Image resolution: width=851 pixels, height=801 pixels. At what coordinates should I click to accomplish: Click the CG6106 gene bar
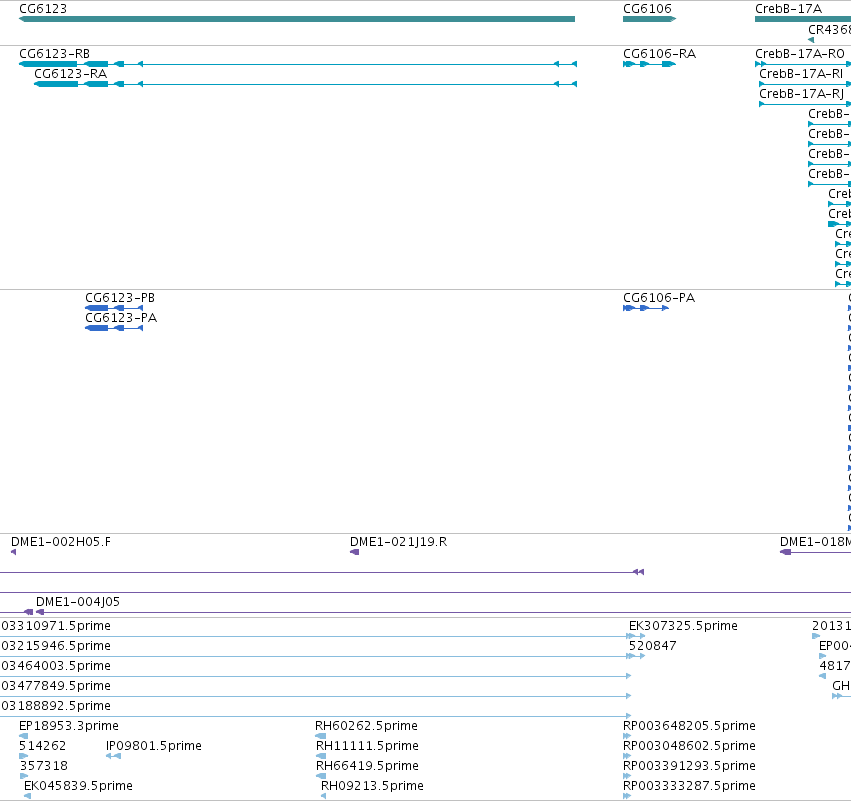[x=649, y=19]
